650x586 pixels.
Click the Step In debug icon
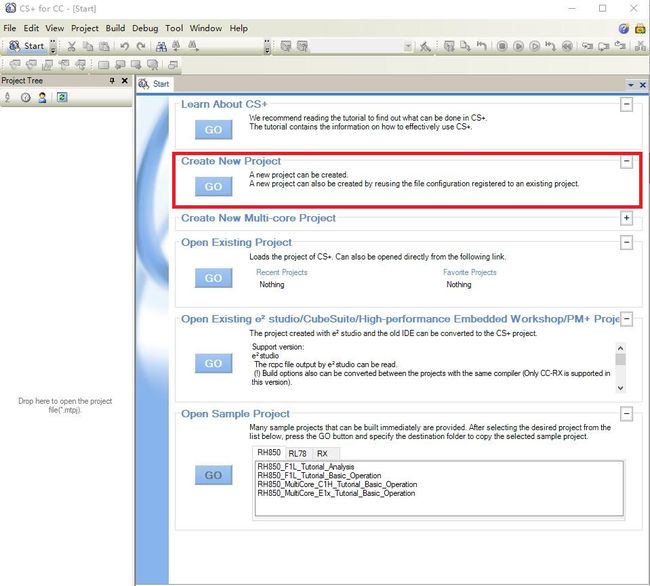[x=587, y=46]
